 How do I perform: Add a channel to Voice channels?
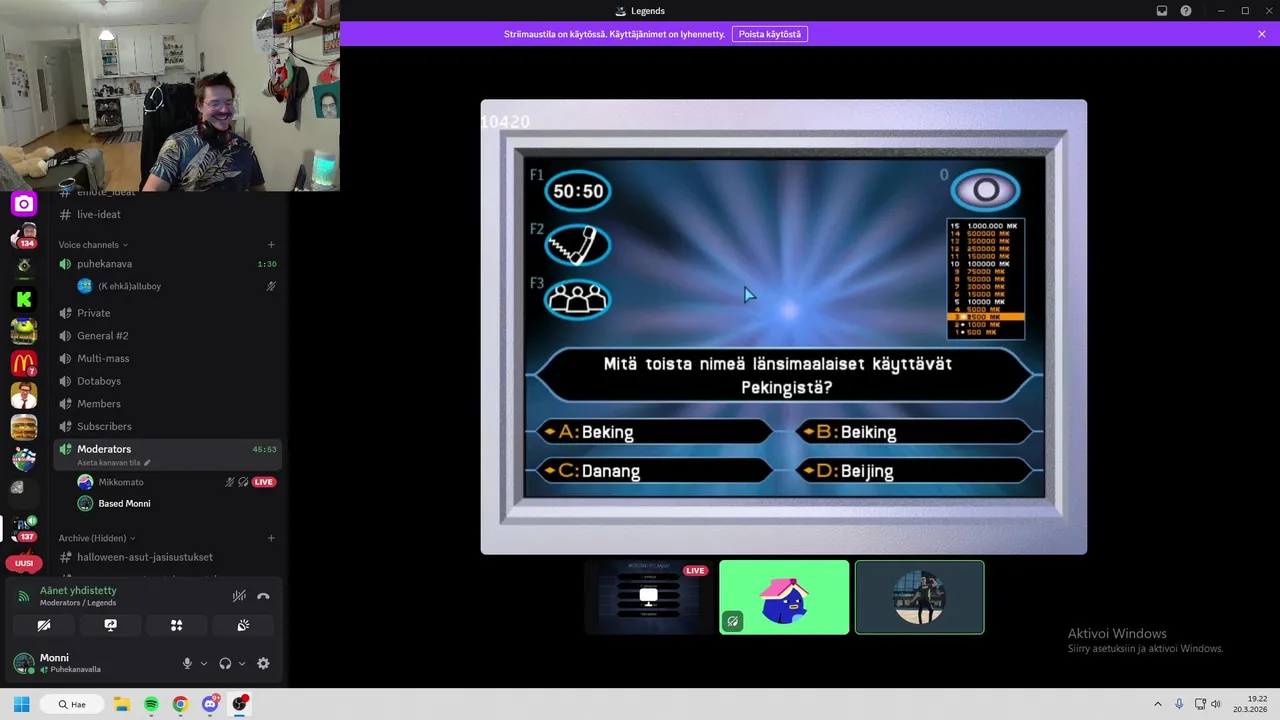click(271, 245)
